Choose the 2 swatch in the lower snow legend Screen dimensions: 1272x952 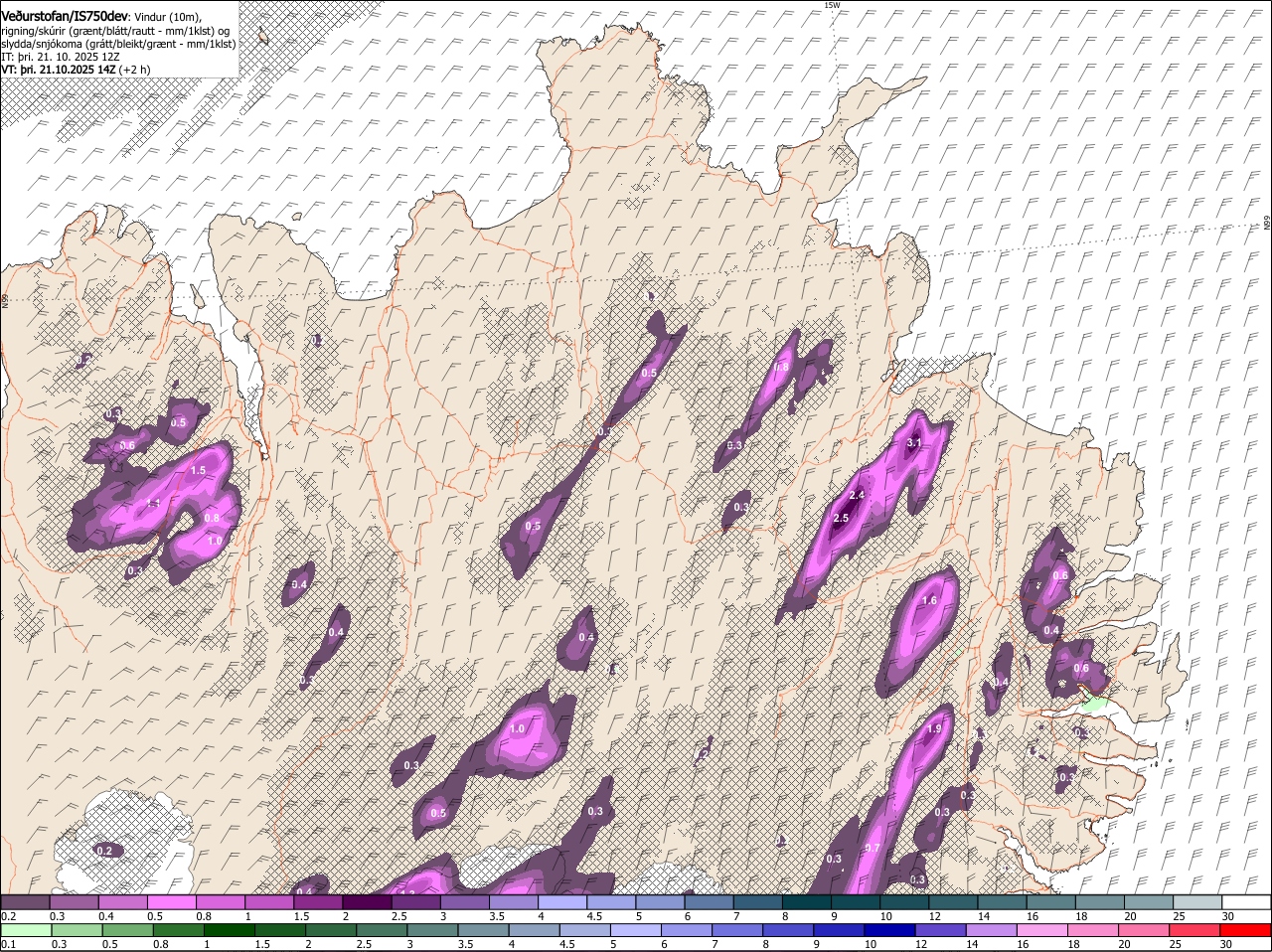331,930
